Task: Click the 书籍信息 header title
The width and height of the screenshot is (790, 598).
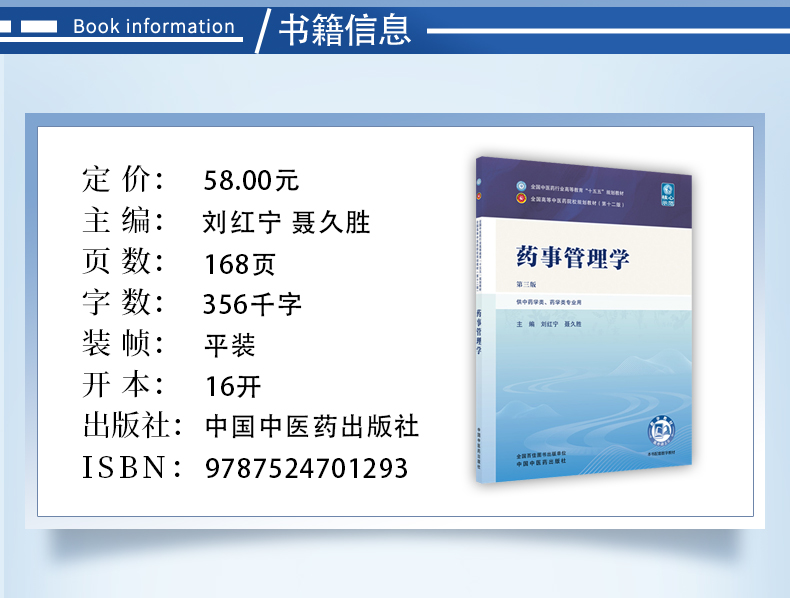Action: tap(345, 30)
